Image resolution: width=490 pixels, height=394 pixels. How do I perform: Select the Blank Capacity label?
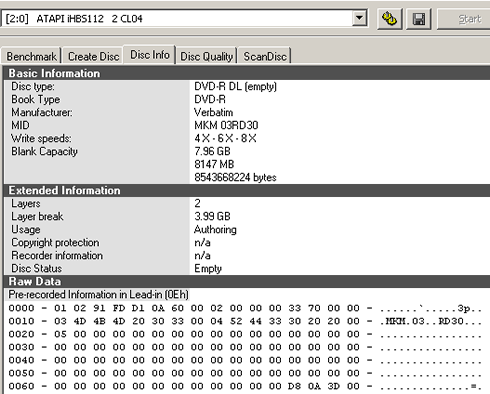[x=44, y=151]
